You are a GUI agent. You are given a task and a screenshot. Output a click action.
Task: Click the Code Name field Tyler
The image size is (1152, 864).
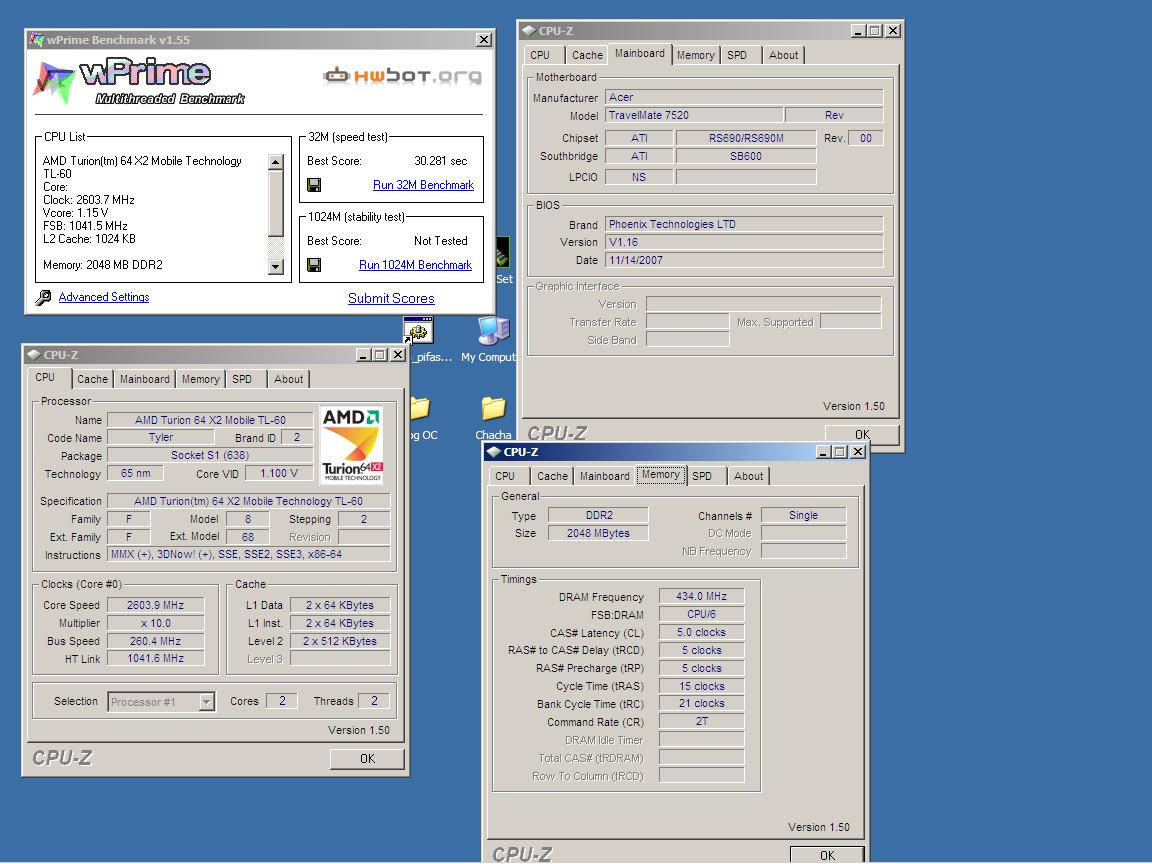click(x=161, y=438)
